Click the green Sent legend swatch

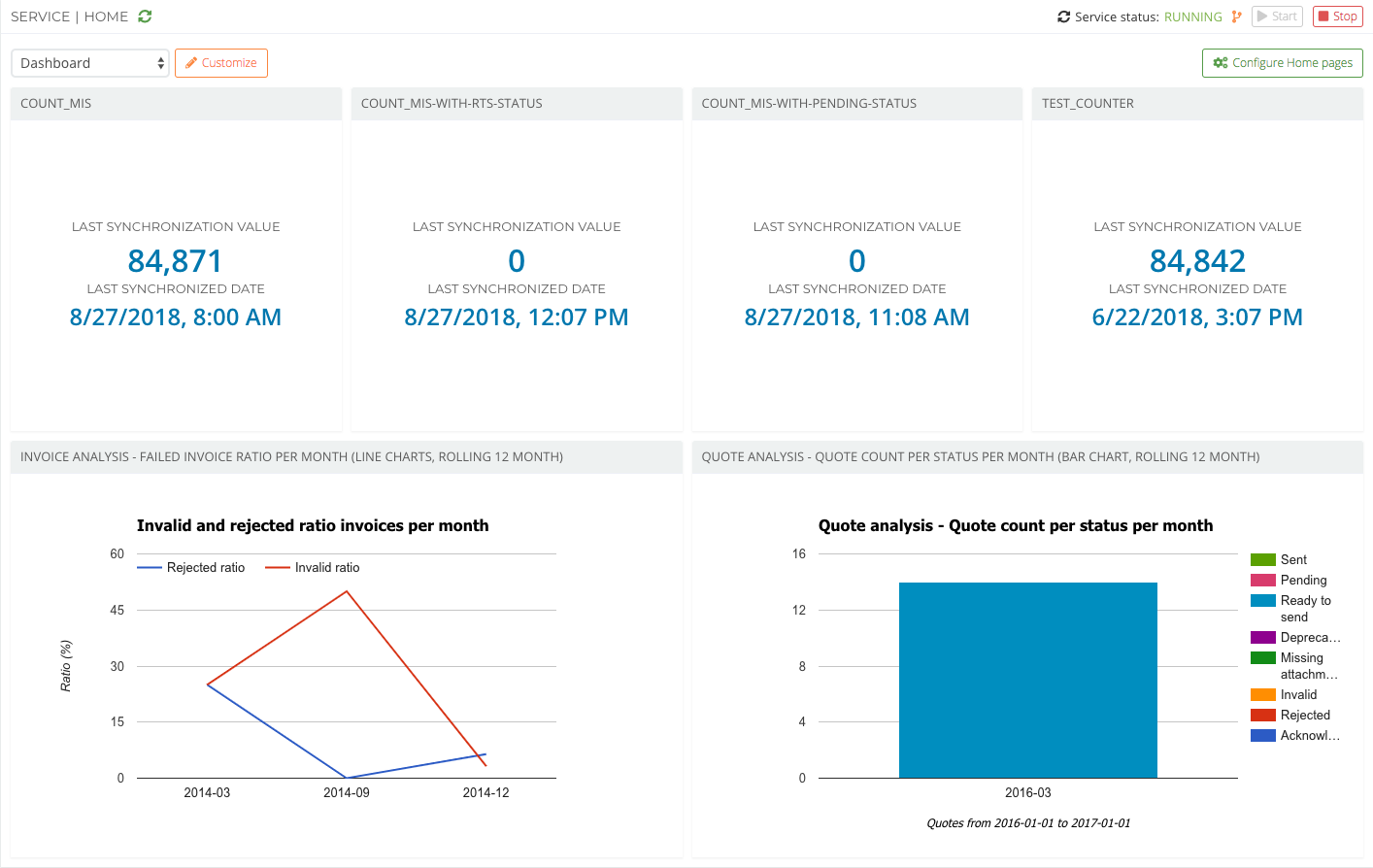[x=1262, y=560]
